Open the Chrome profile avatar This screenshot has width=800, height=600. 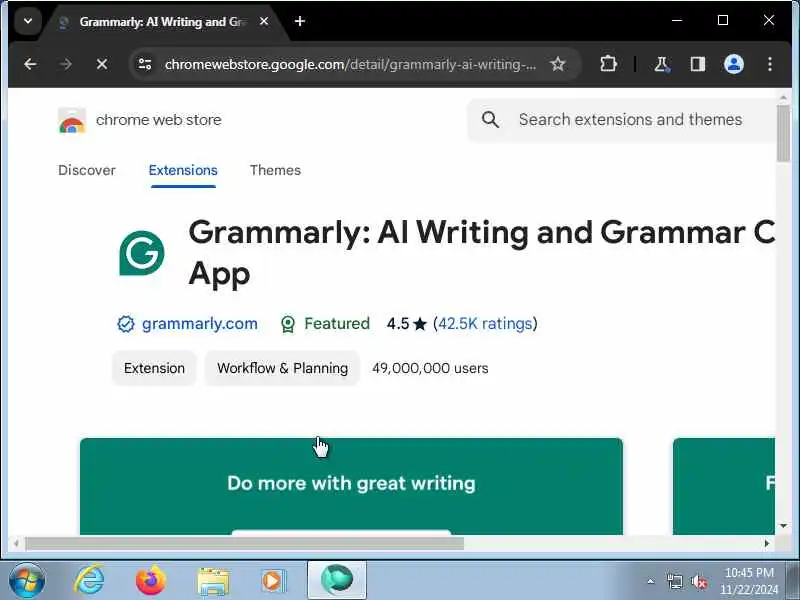(x=734, y=64)
